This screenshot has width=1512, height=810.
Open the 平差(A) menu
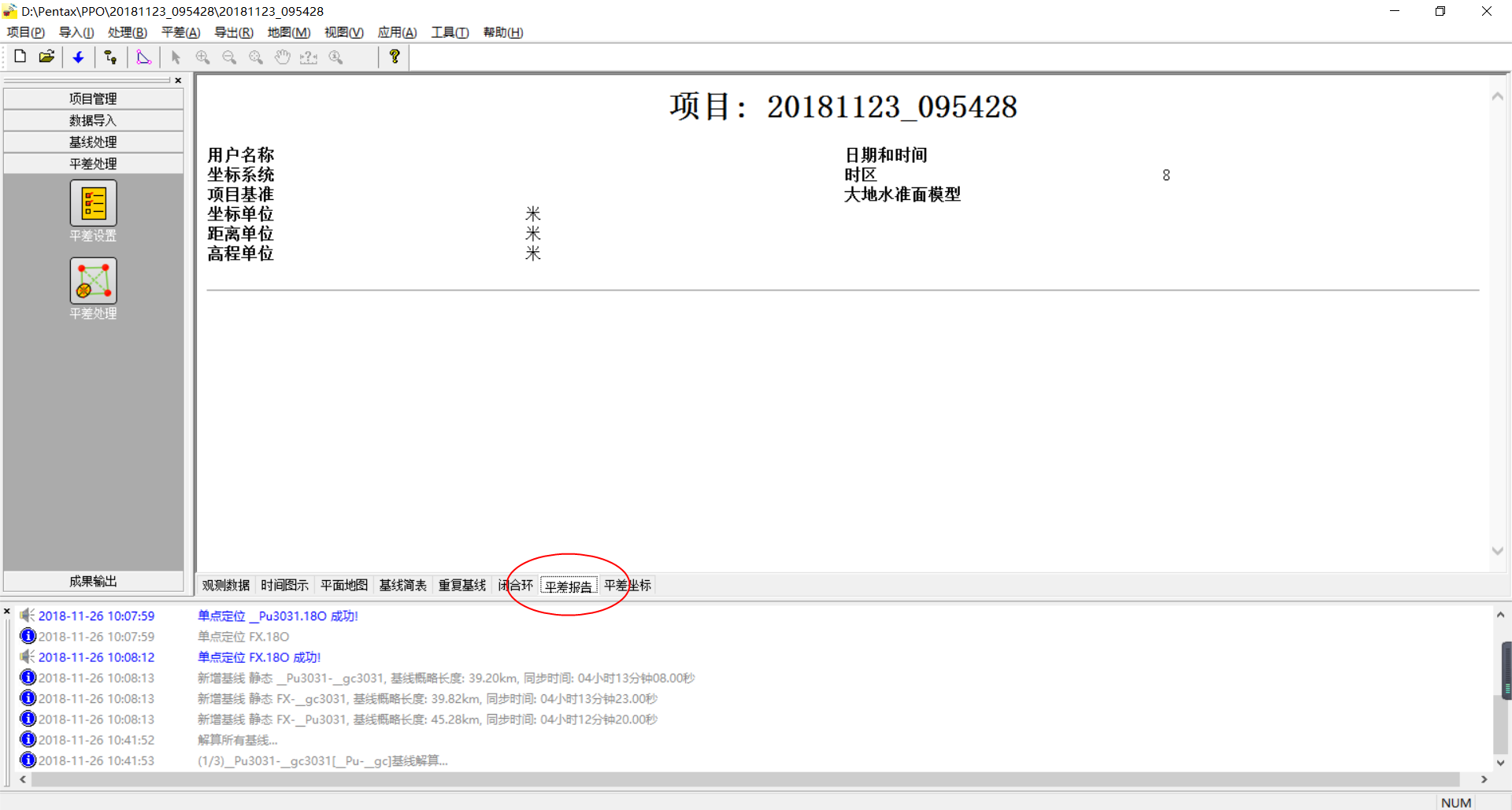point(180,32)
